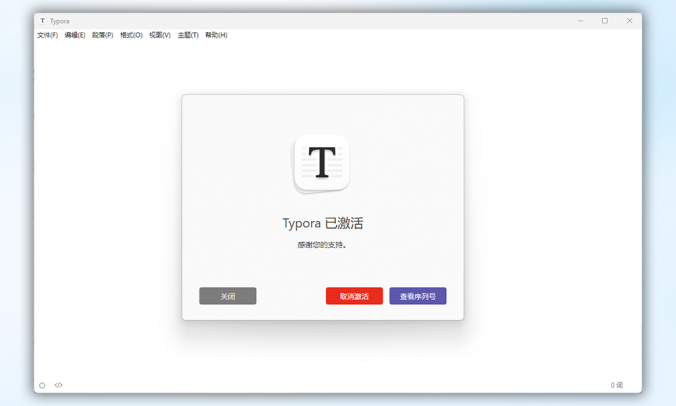Image resolution: width=676 pixels, height=406 pixels.
Task: Click the large Typora logo in dialog
Action: (322, 163)
